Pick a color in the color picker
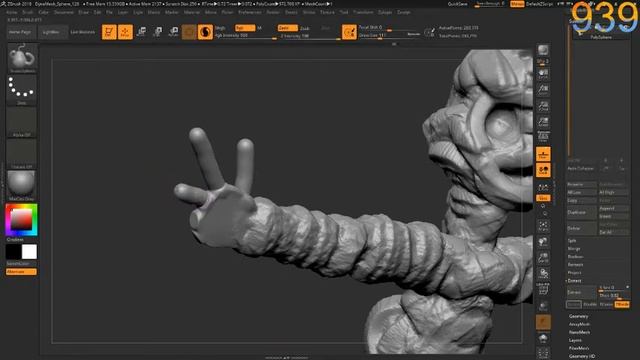Screen dimensions: 640x360 [21, 220]
